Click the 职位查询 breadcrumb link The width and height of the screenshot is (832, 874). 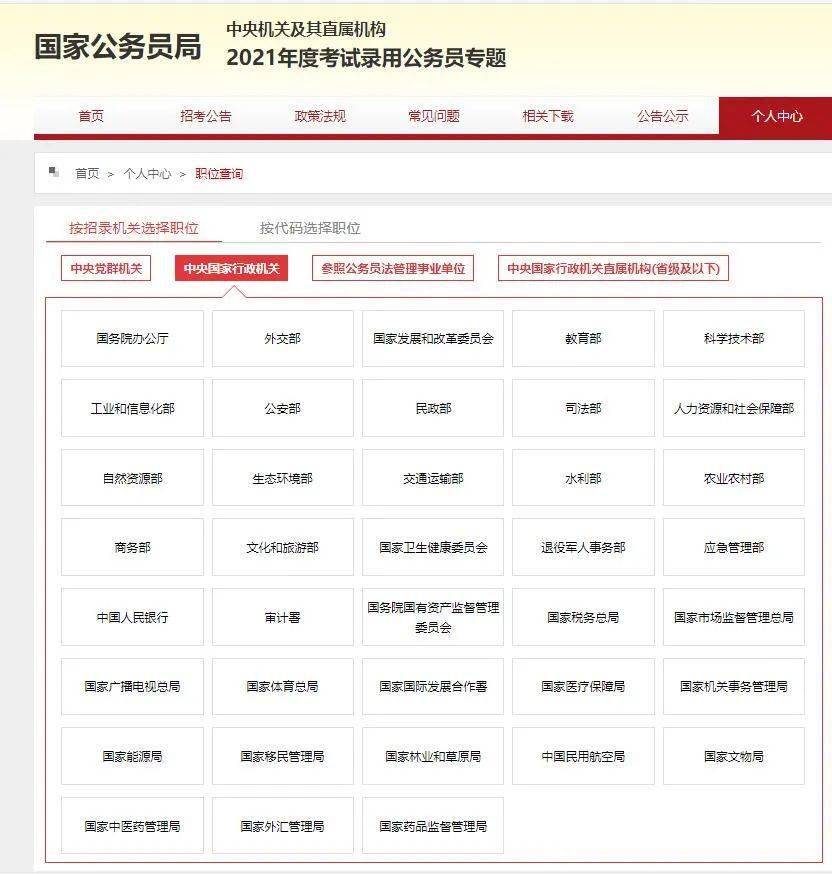click(x=219, y=174)
